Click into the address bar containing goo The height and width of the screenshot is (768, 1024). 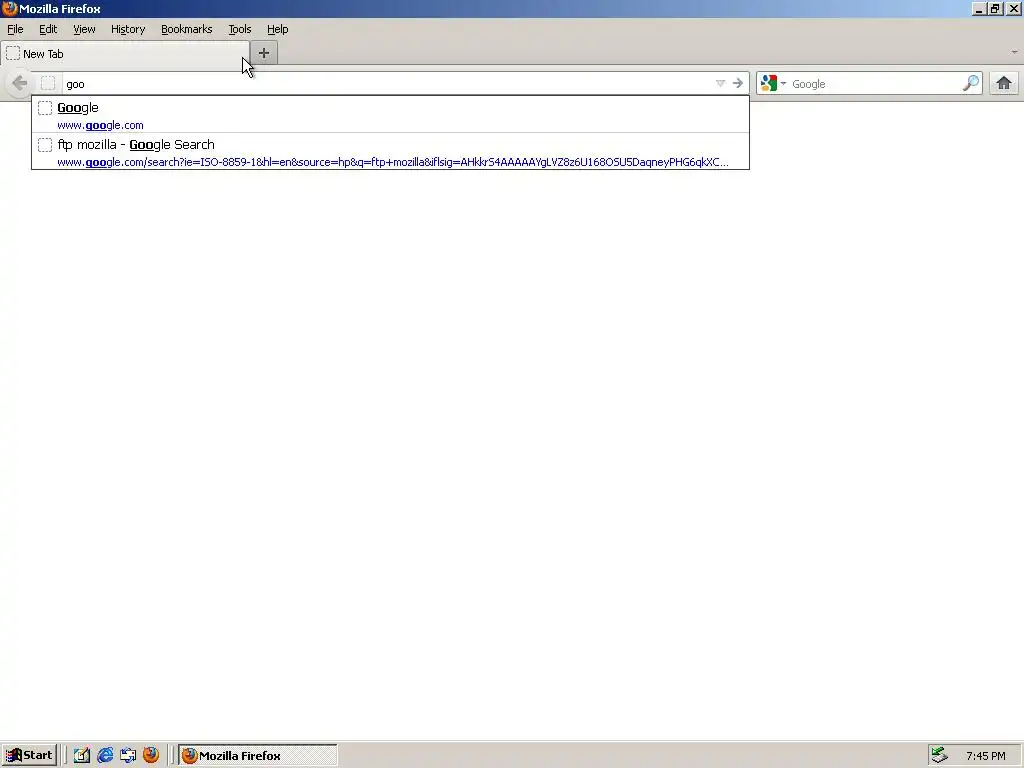(389, 84)
